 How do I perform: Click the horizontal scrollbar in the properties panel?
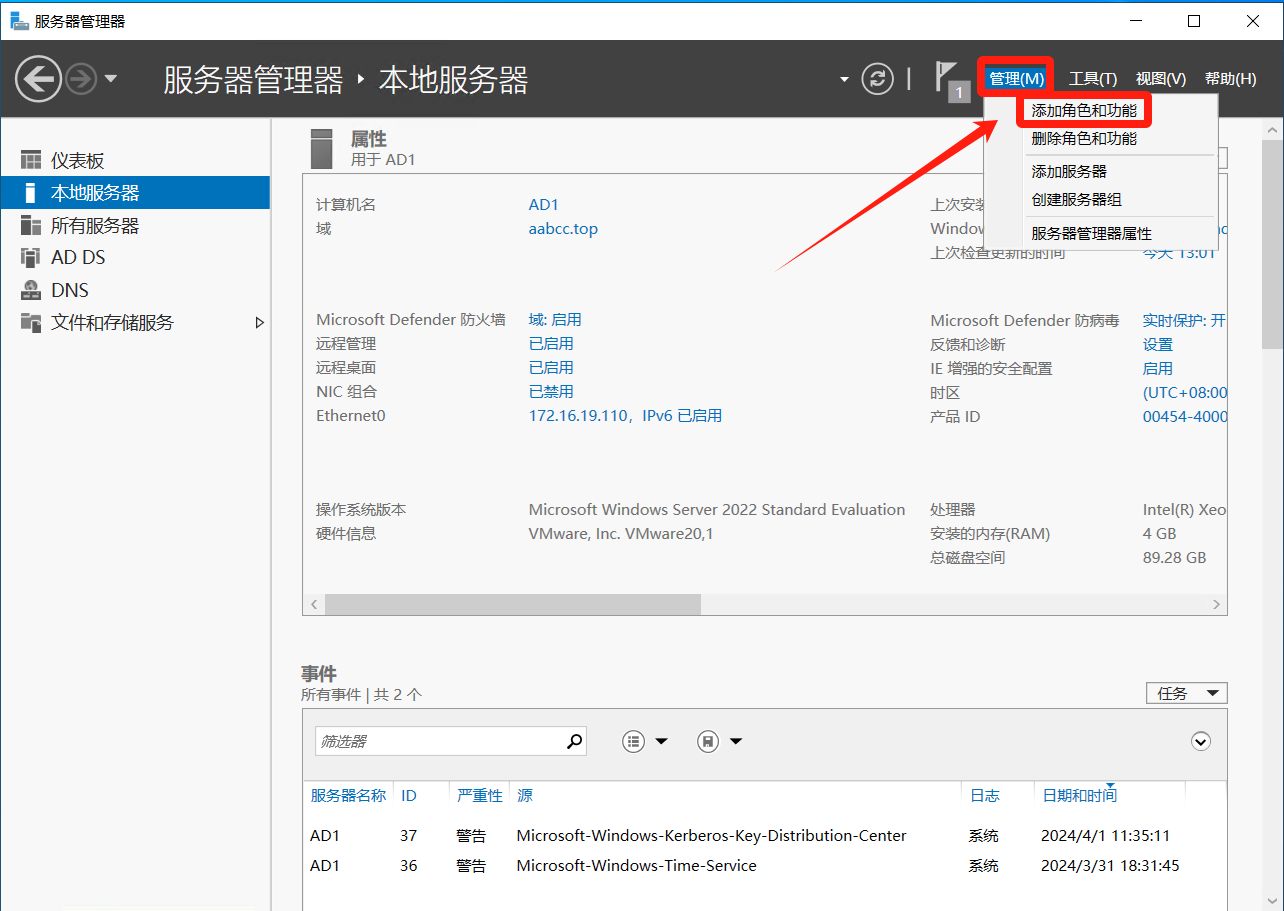coord(512,605)
